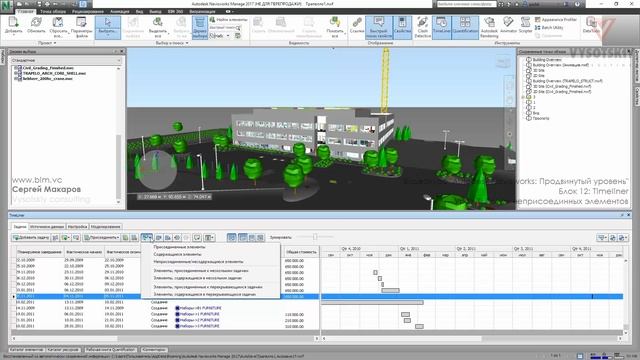Switch to Настройка tab in TimeLiner
This screenshot has width=640, height=360.
[x=78, y=227]
